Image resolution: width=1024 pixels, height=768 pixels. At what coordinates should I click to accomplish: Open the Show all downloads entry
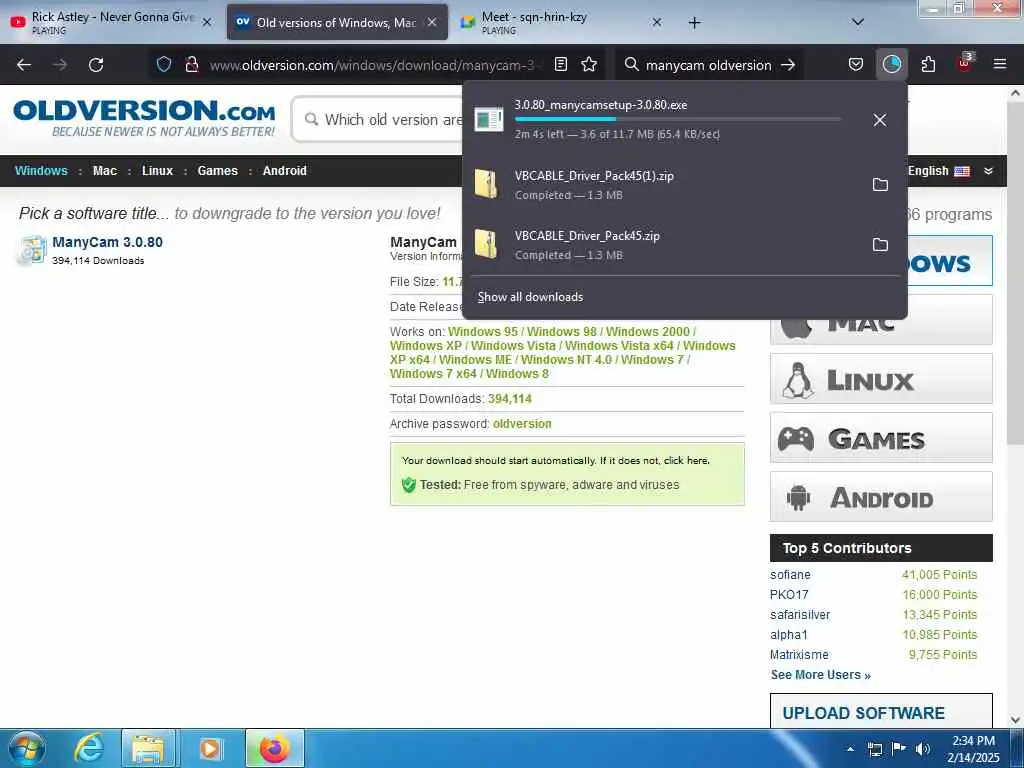coord(530,297)
